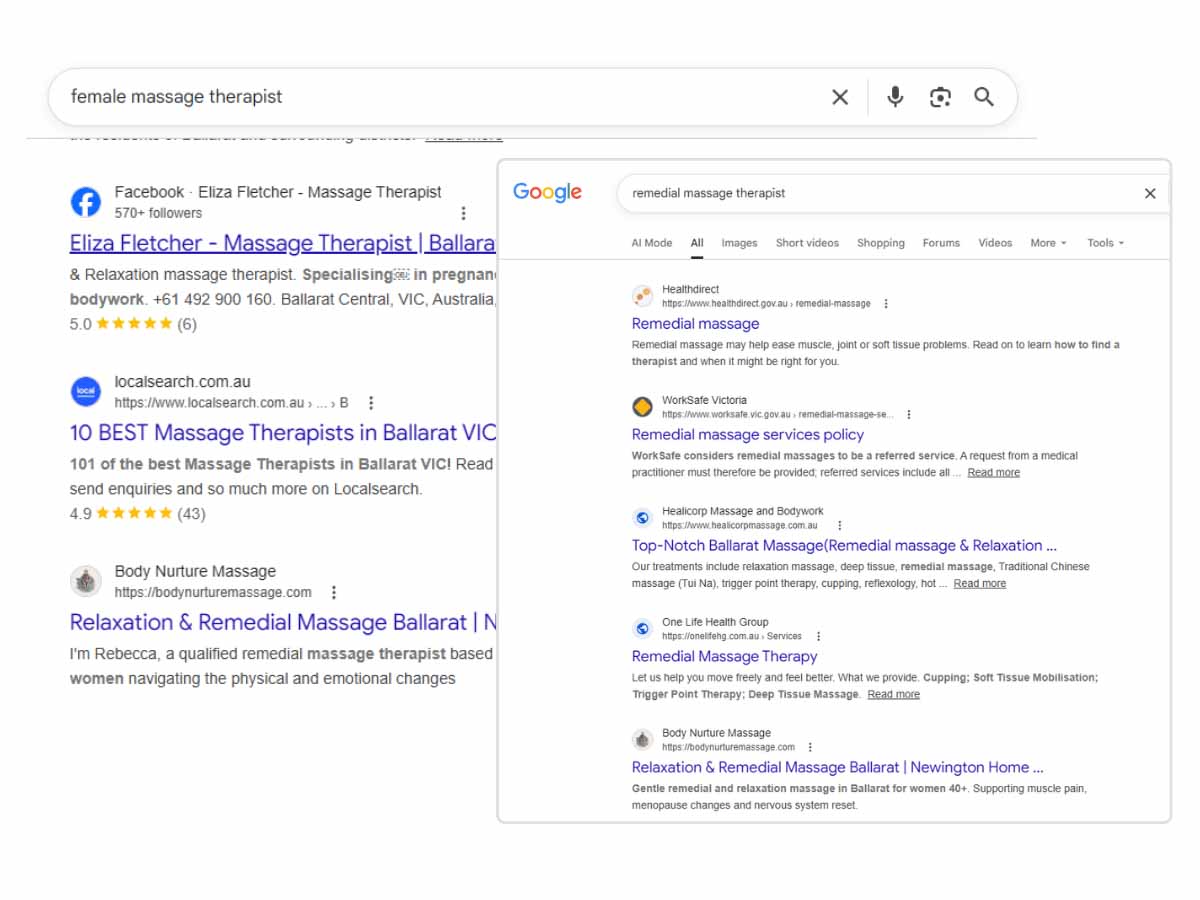
Task: Click Body Nurture Massage favicon in front window
Action: click(643, 740)
